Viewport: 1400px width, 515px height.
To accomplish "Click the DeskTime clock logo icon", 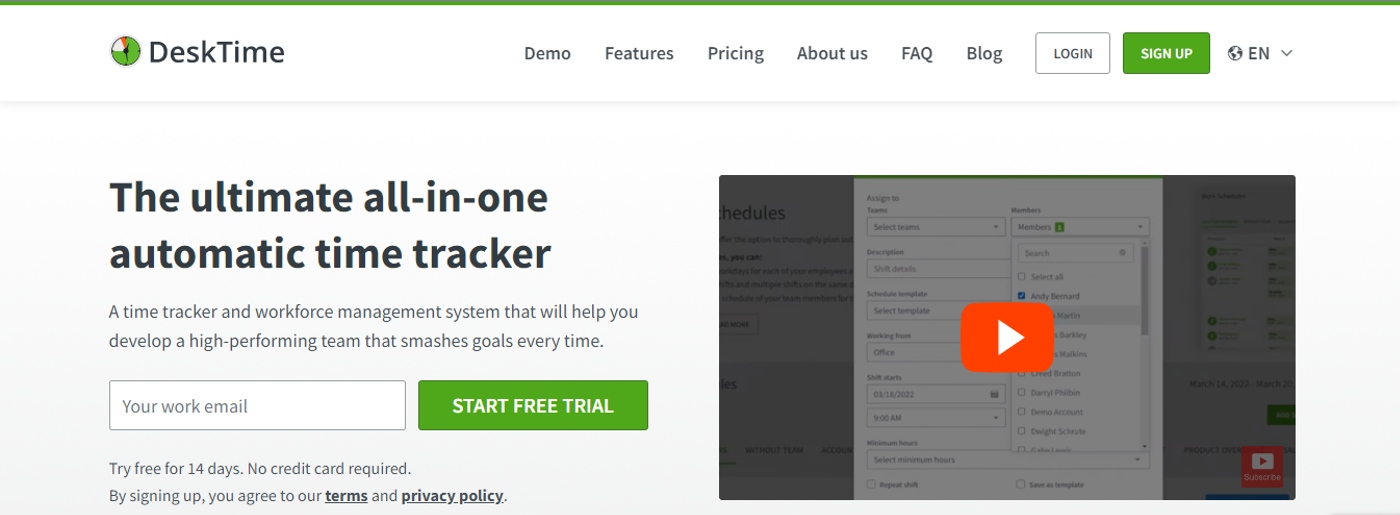I will pyautogui.click(x=125, y=52).
